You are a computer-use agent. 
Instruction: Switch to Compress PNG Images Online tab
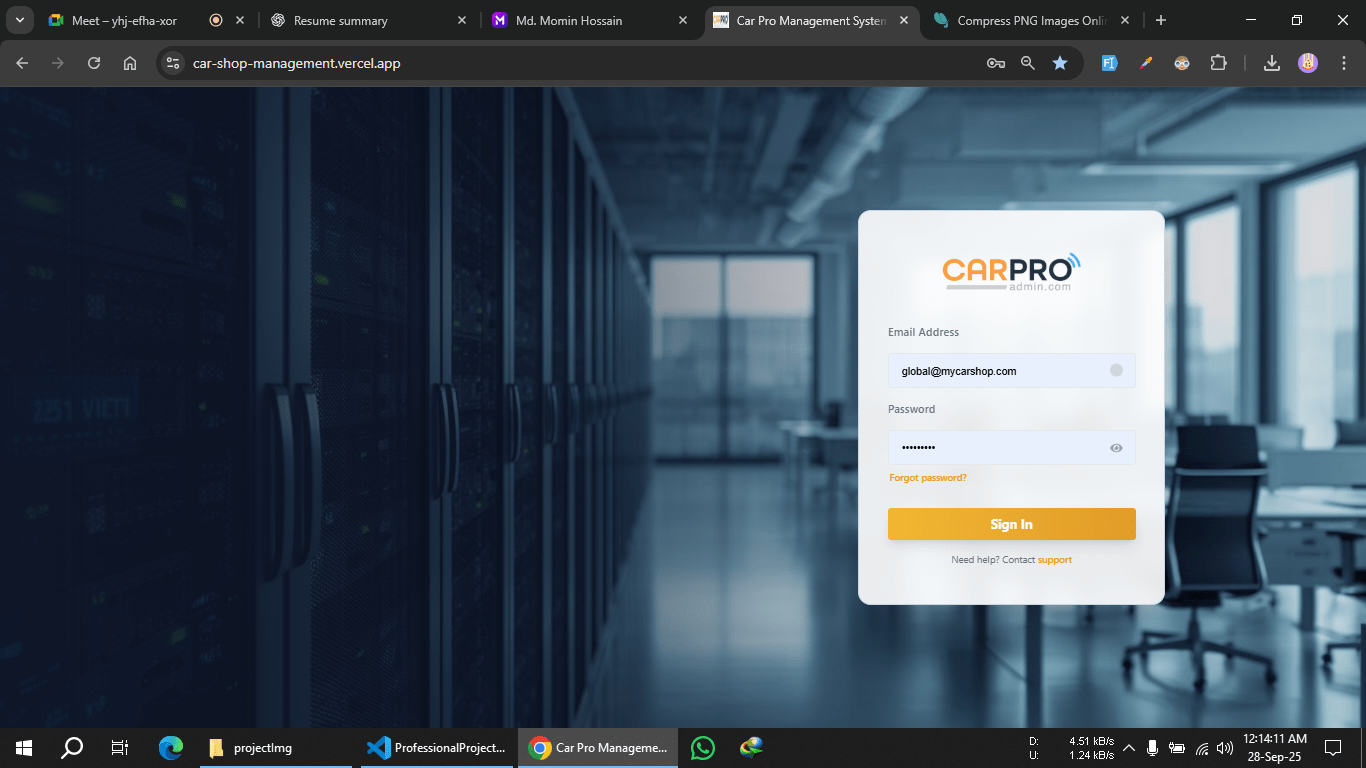click(1030, 20)
